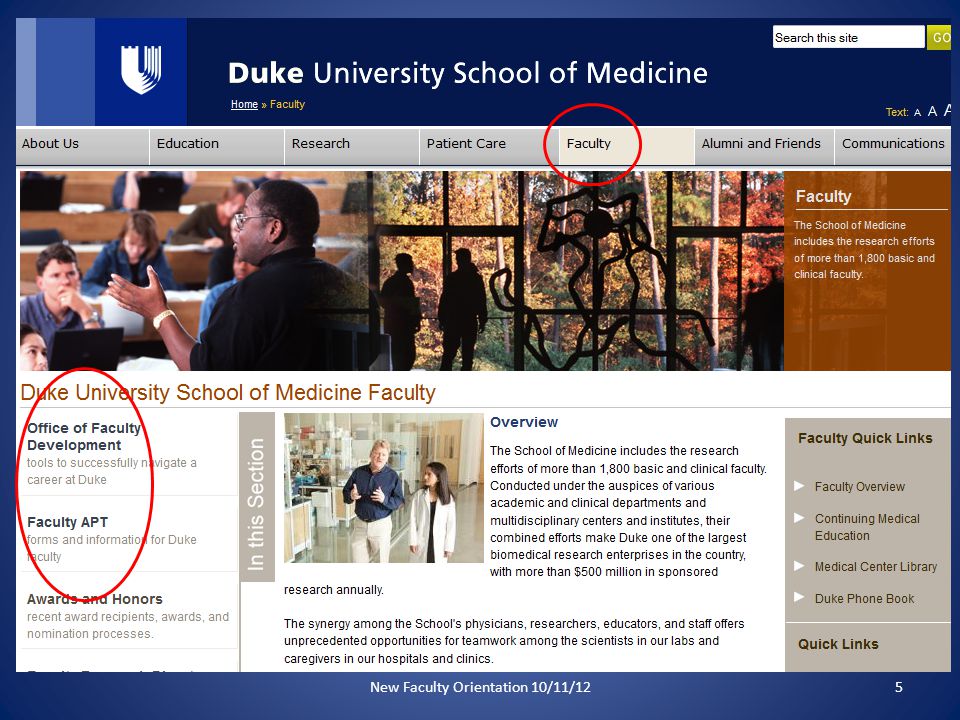Click 'New Faculty Orientation 10/11/12' footer text
Image resolution: width=960 pixels, height=720 pixels.
pyautogui.click(x=480, y=687)
